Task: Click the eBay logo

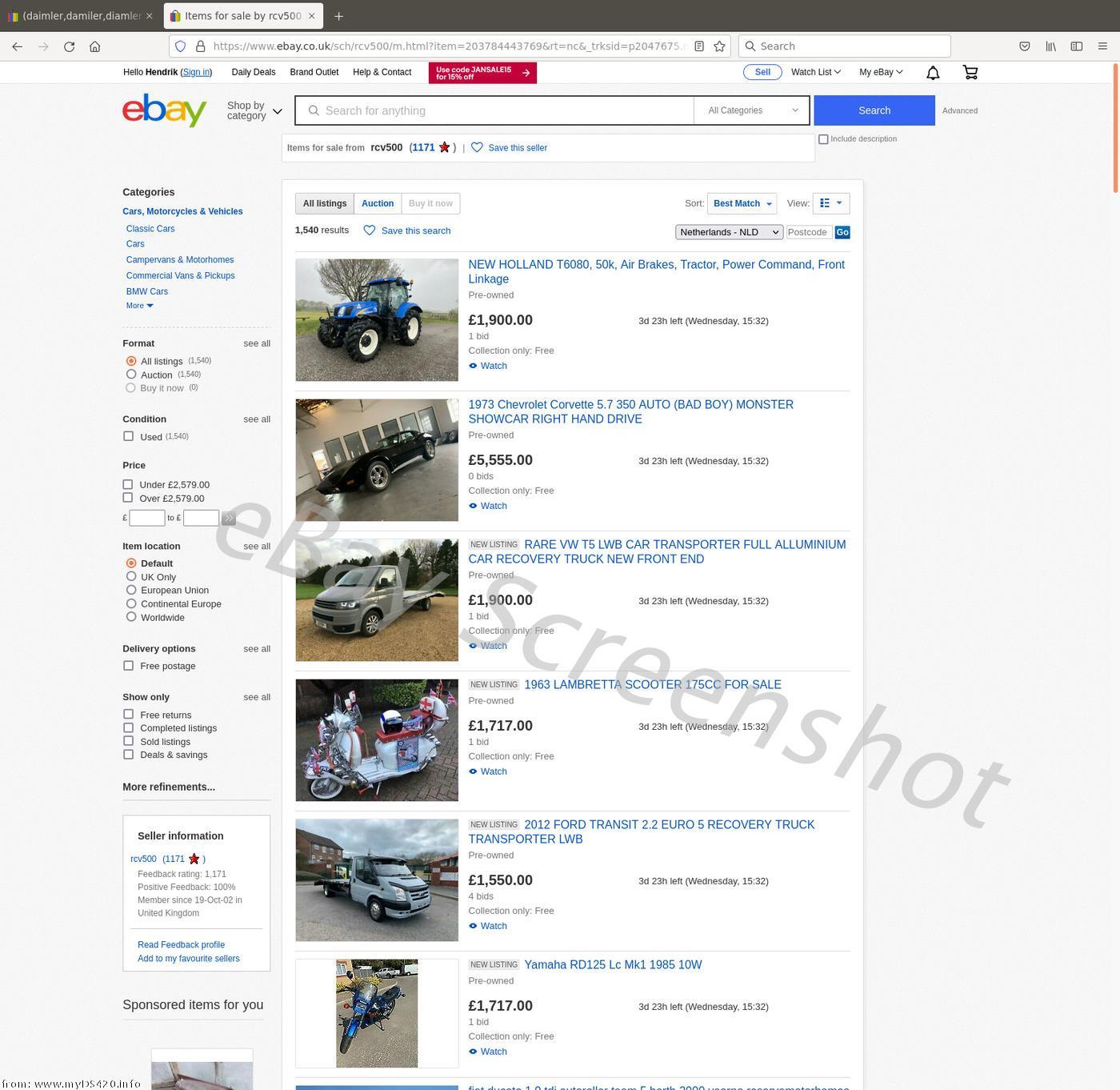Action: [x=165, y=110]
